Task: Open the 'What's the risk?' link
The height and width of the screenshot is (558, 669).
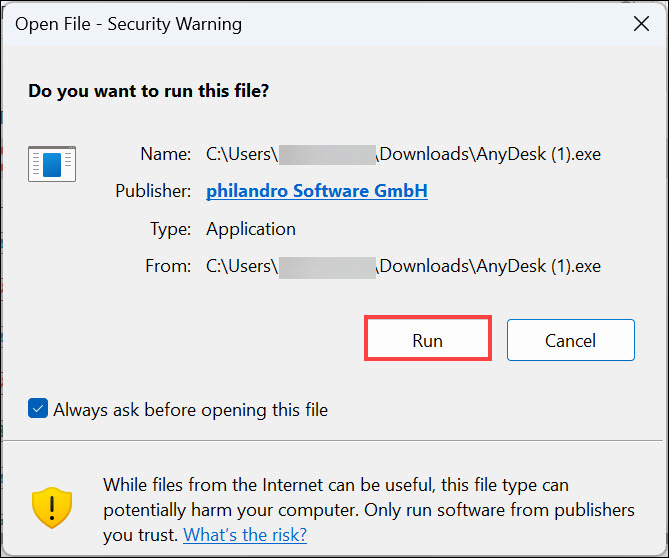Action: [246, 535]
